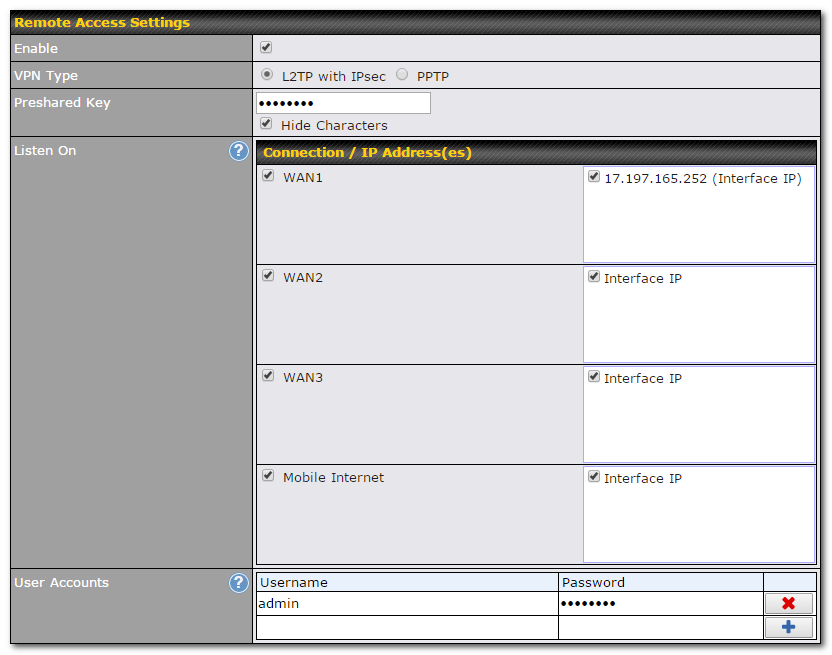Viewport: 832px width, 655px height.
Task: Uncheck the WAN1 connection
Action: coord(267,175)
